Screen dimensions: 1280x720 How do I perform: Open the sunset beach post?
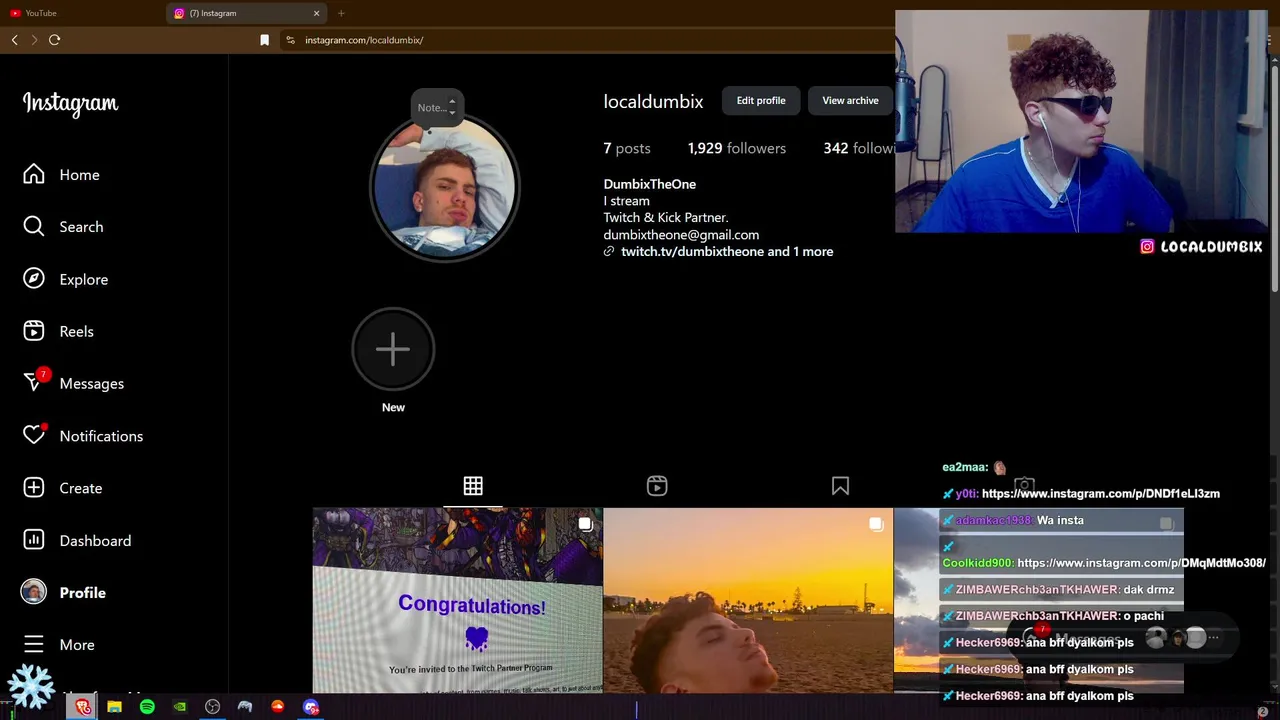(748, 600)
